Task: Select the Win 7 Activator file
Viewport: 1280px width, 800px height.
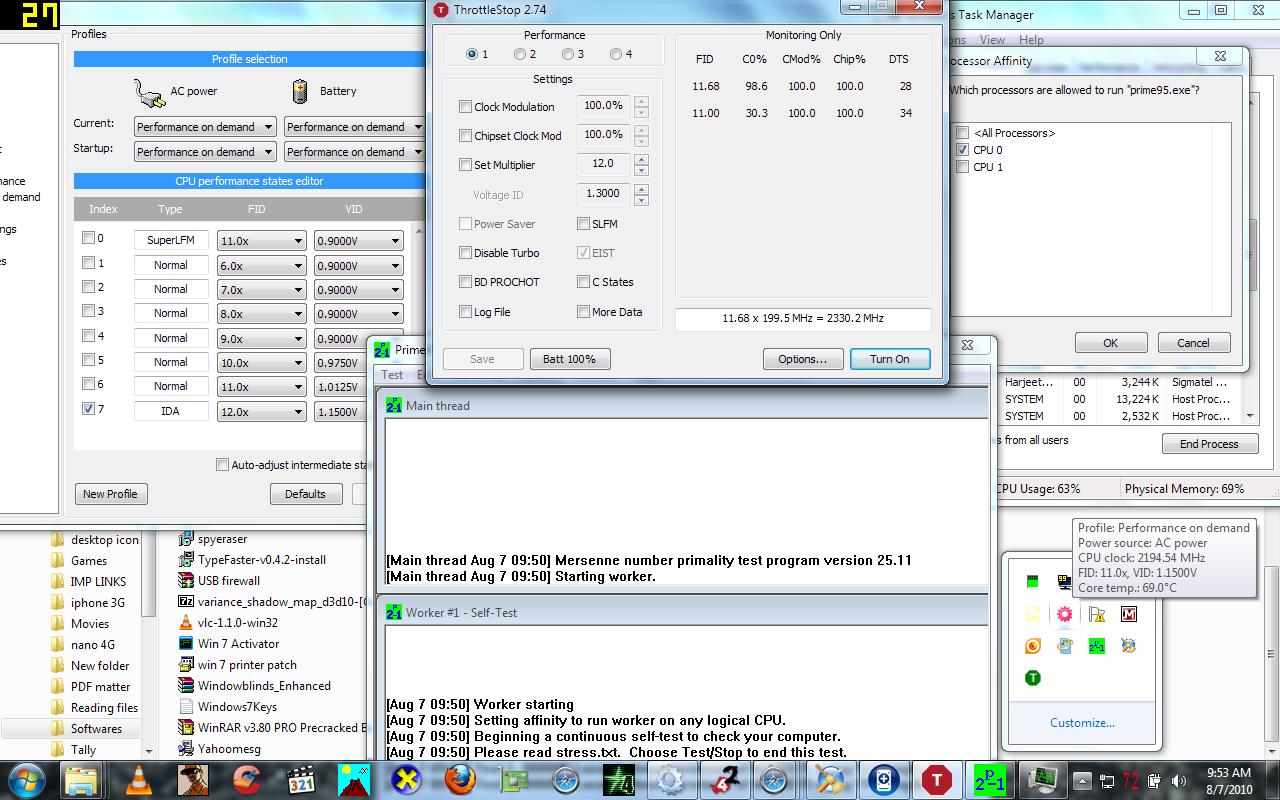Action: coord(228,644)
